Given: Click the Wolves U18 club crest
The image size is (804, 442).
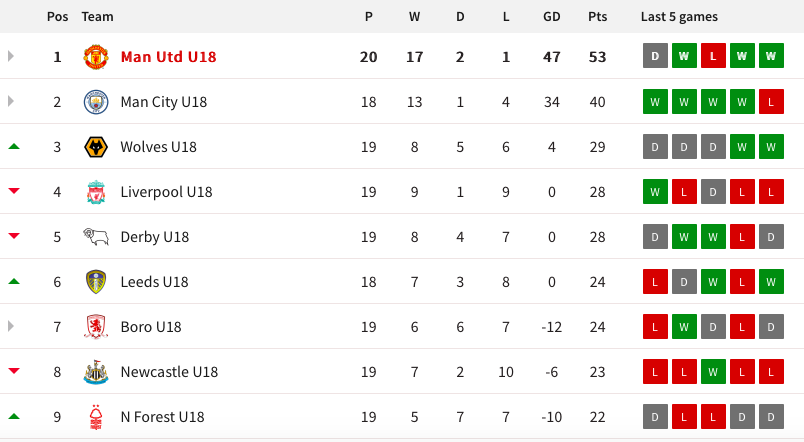Looking at the screenshot, I should (95, 147).
